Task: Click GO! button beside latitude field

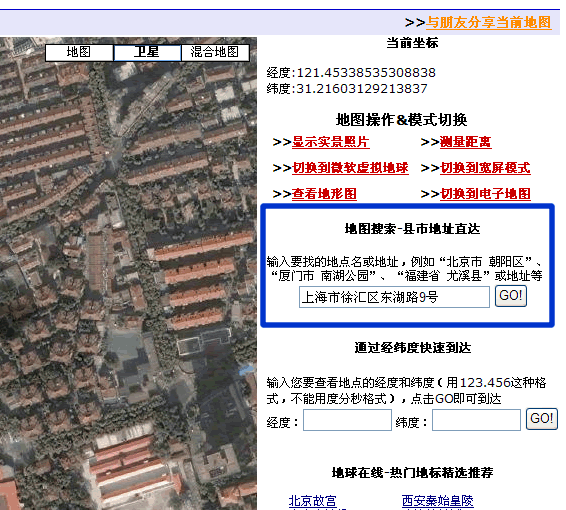Action: click(x=542, y=419)
